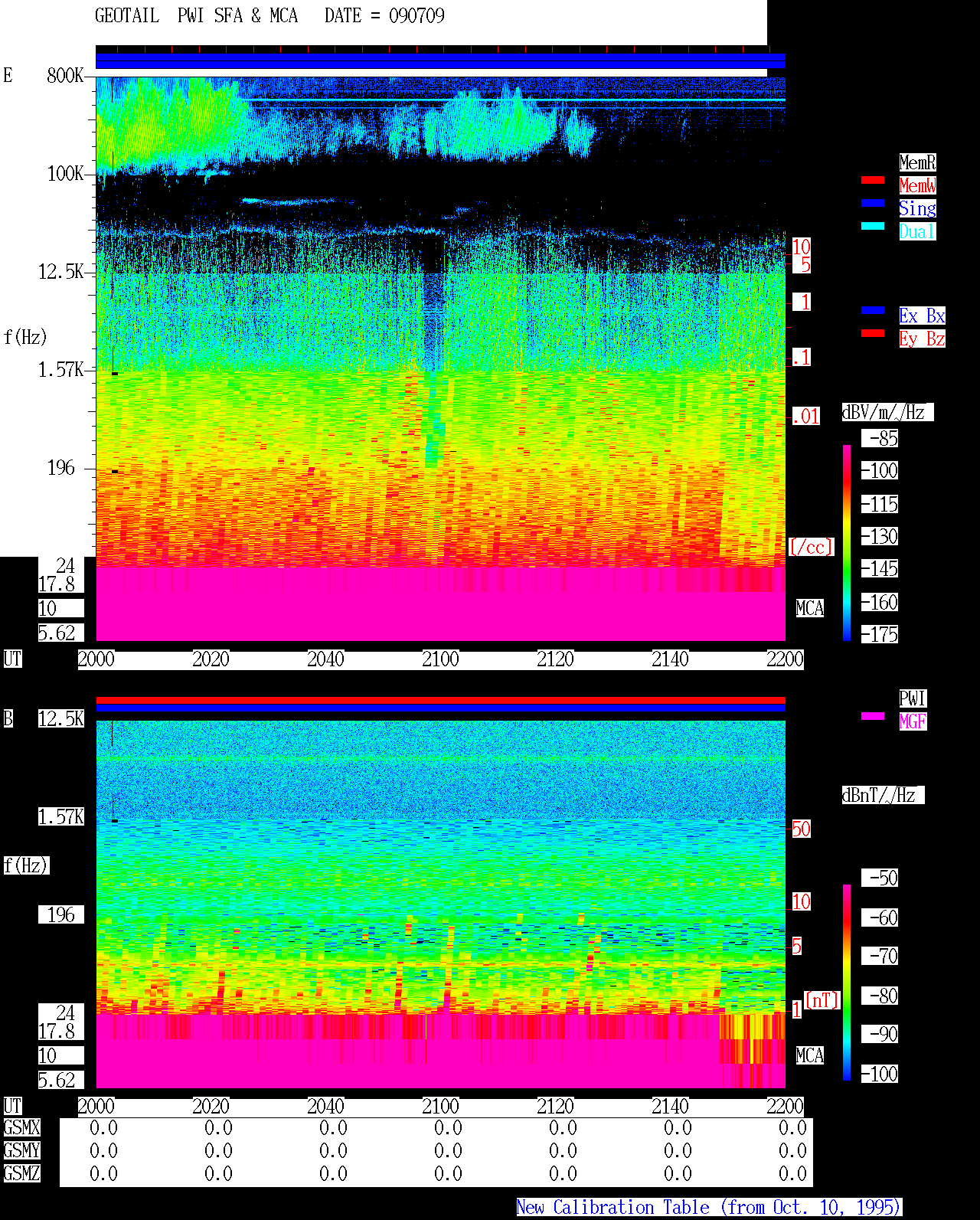Click the magenta MGF legend swatch
980x1220 pixels.
coord(873,716)
